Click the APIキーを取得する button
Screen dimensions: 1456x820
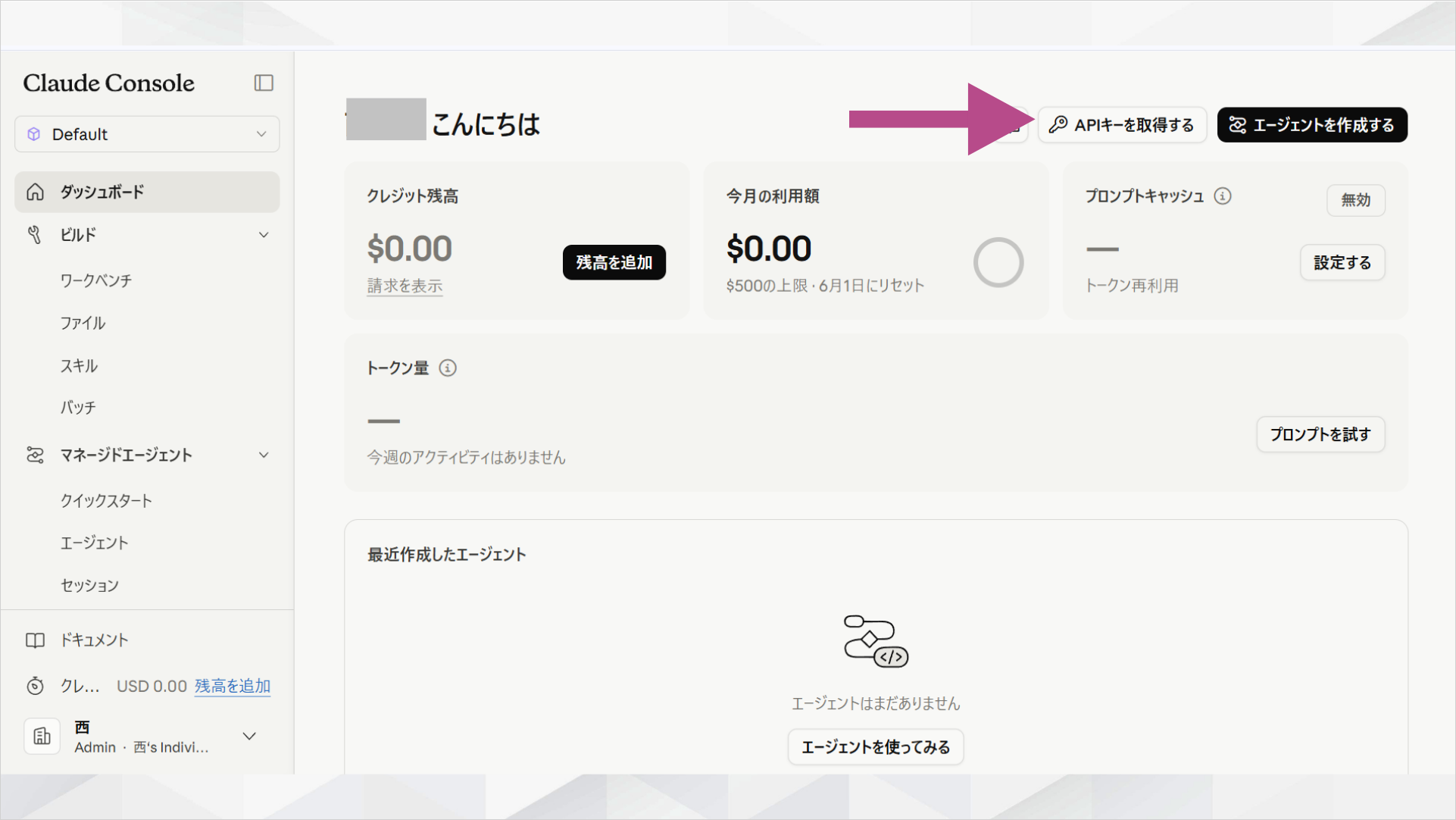[x=1122, y=125]
